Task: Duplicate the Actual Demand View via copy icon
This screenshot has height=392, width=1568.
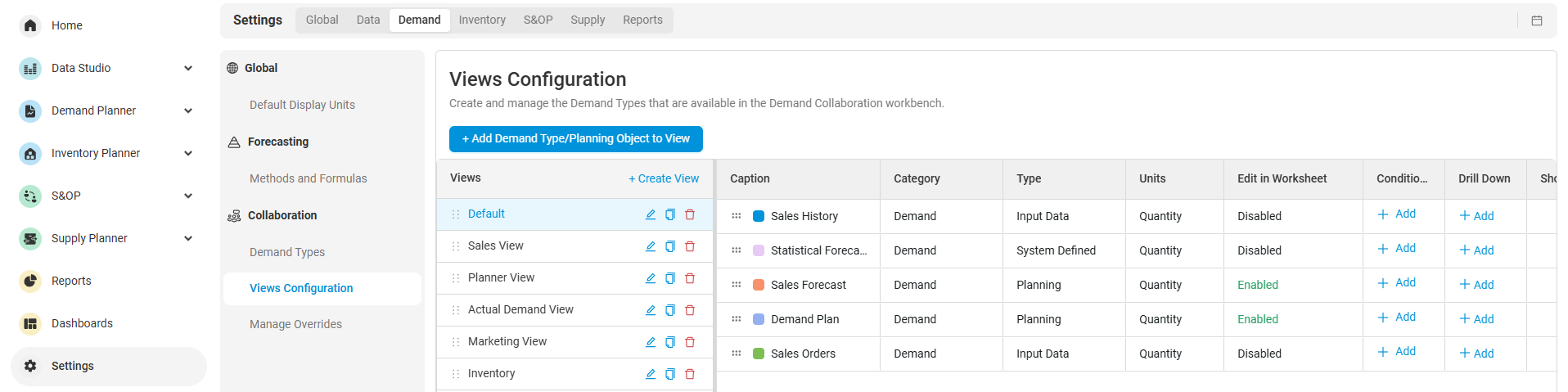Action: (x=670, y=310)
